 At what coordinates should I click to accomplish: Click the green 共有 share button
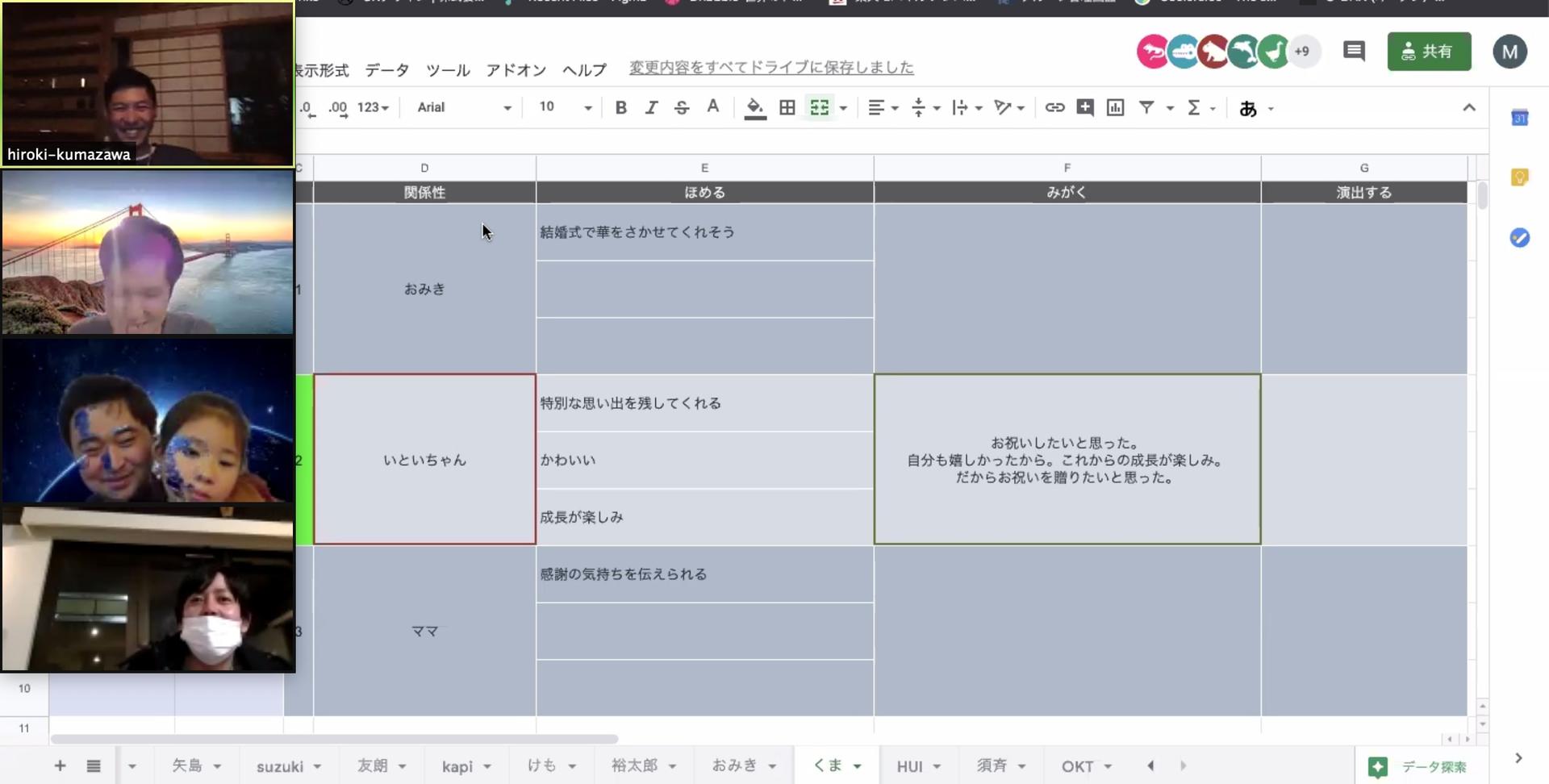tap(1429, 52)
